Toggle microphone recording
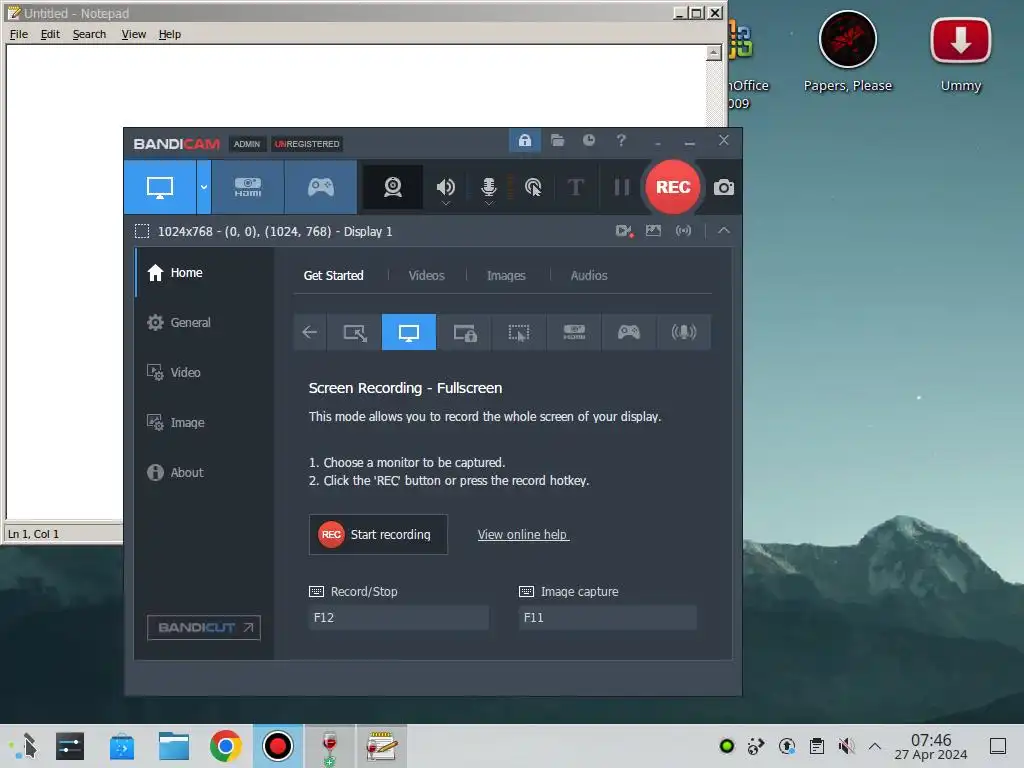The width and height of the screenshot is (1024, 768). (x=488, y=187)
